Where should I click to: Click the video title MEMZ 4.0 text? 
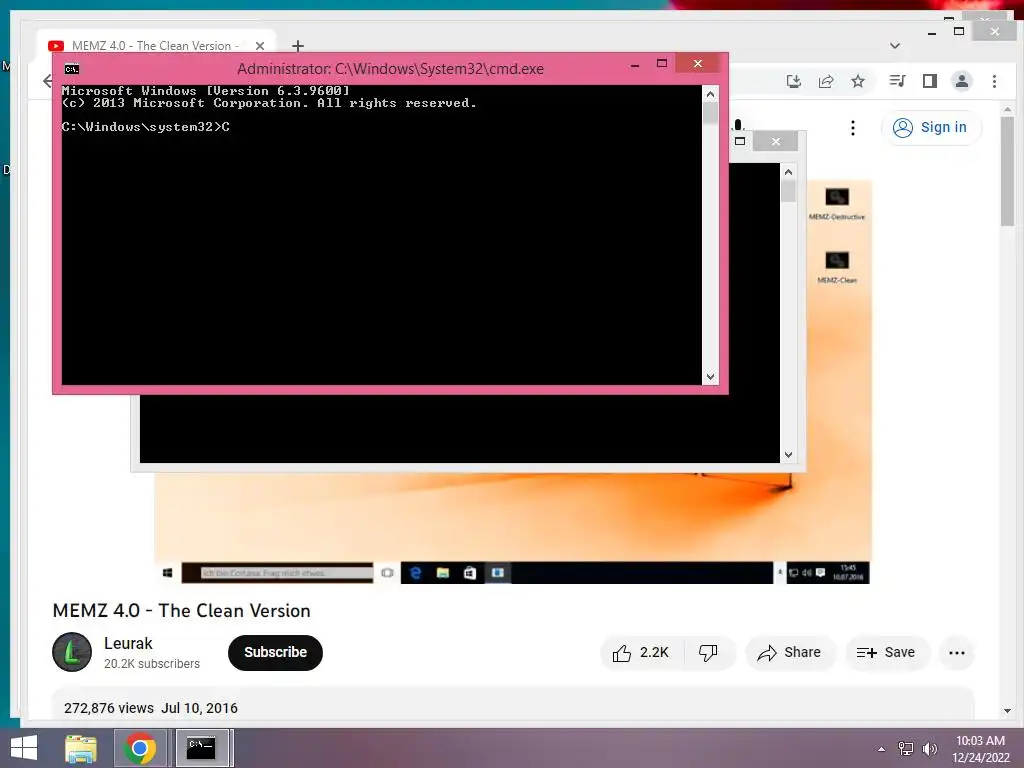click(x=182, y=611)
